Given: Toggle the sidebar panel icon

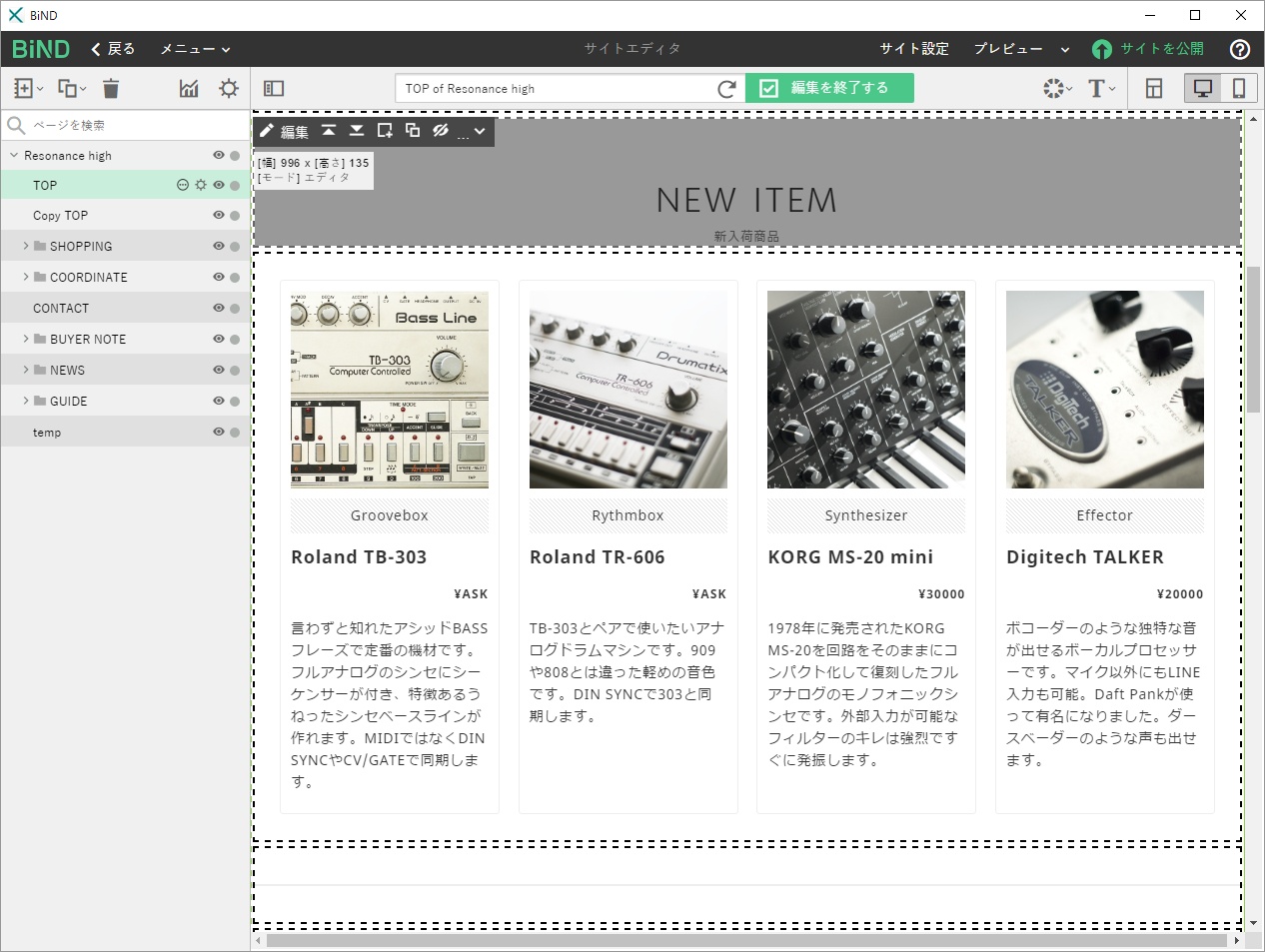Looking at the screenshot, I should click(273, 88).
